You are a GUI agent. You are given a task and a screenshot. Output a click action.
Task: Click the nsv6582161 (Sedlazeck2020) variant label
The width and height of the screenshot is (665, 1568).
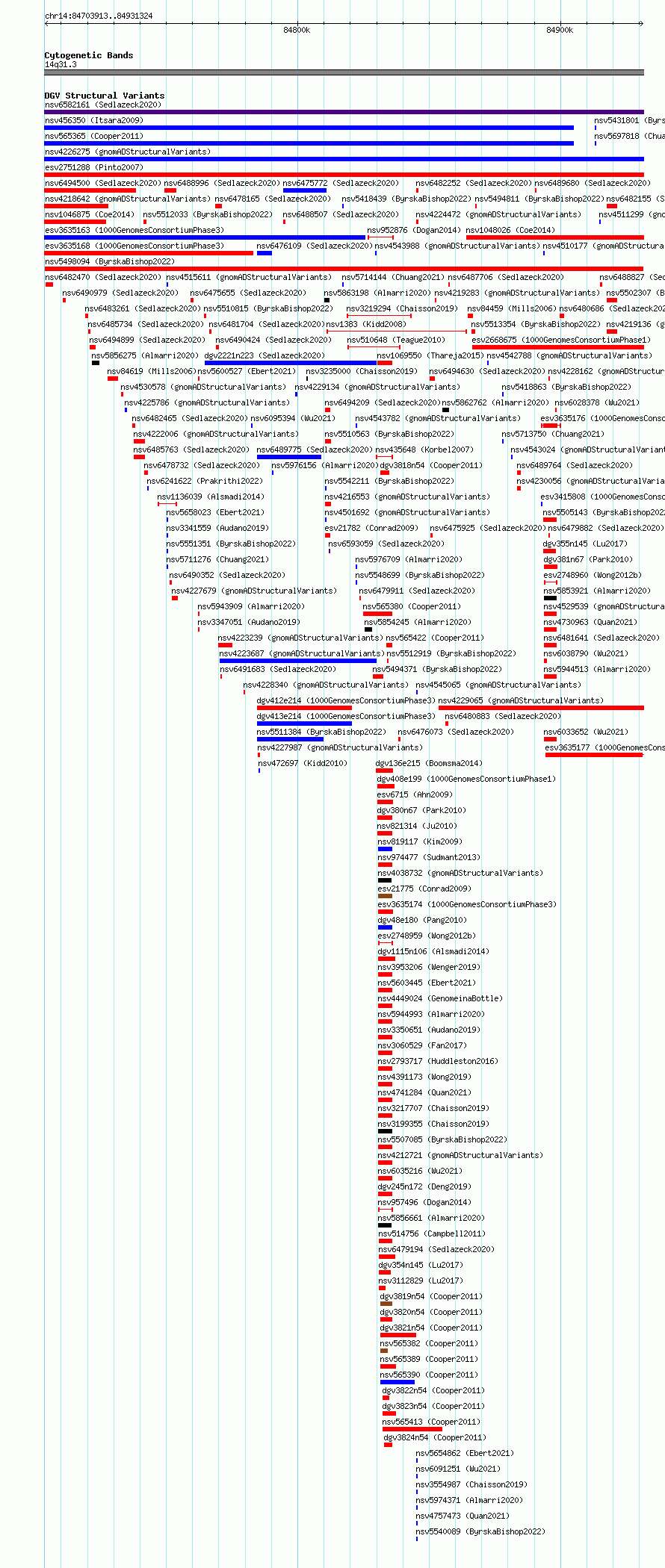(x=103, y=105)
